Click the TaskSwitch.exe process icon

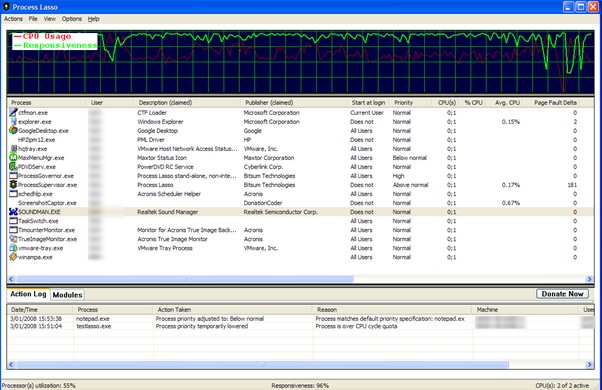point(13,221)
